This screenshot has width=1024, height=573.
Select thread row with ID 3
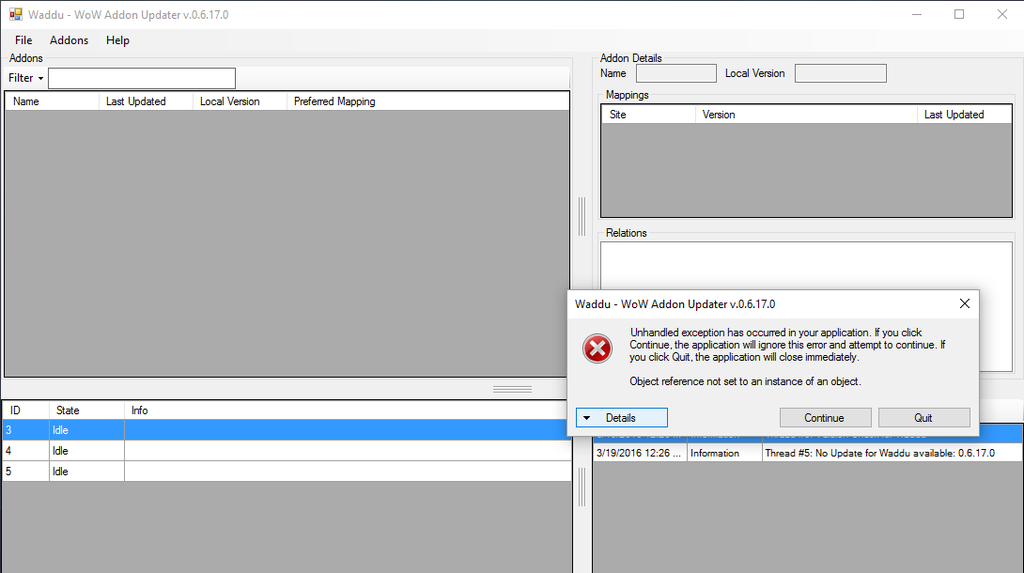[x=286, y=430]
